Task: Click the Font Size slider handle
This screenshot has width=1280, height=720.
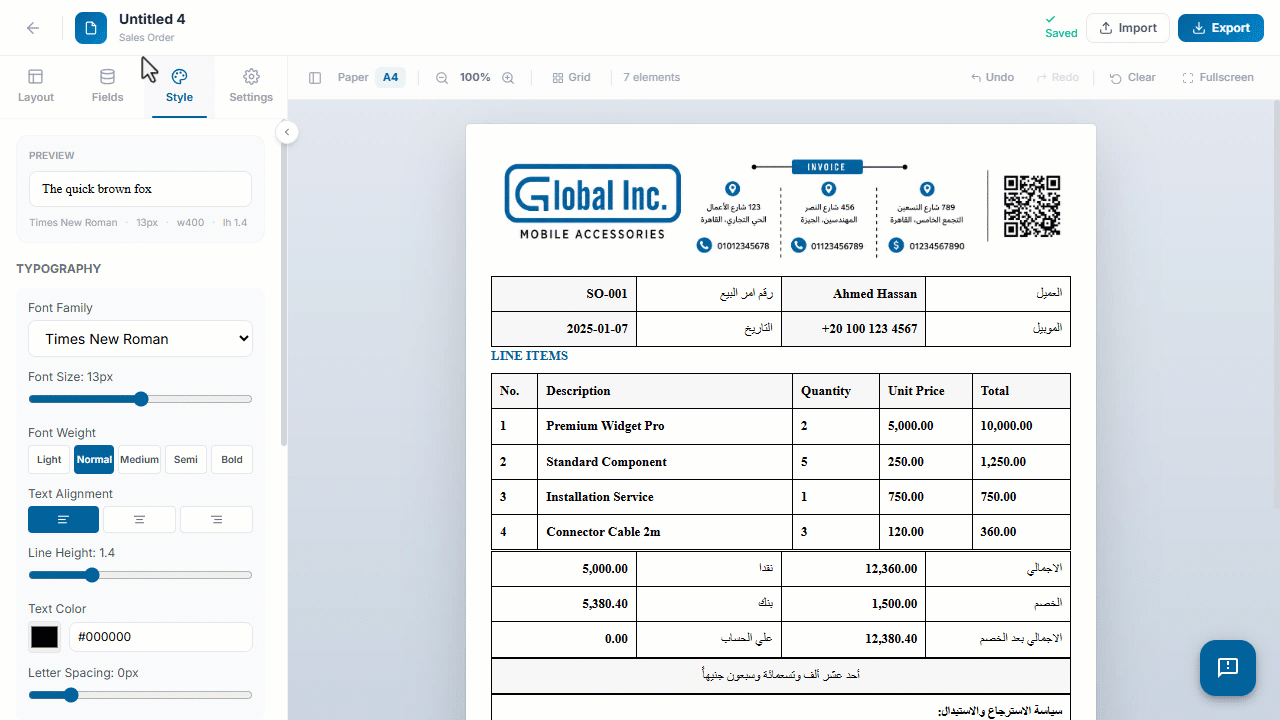Action: [141, 399]
